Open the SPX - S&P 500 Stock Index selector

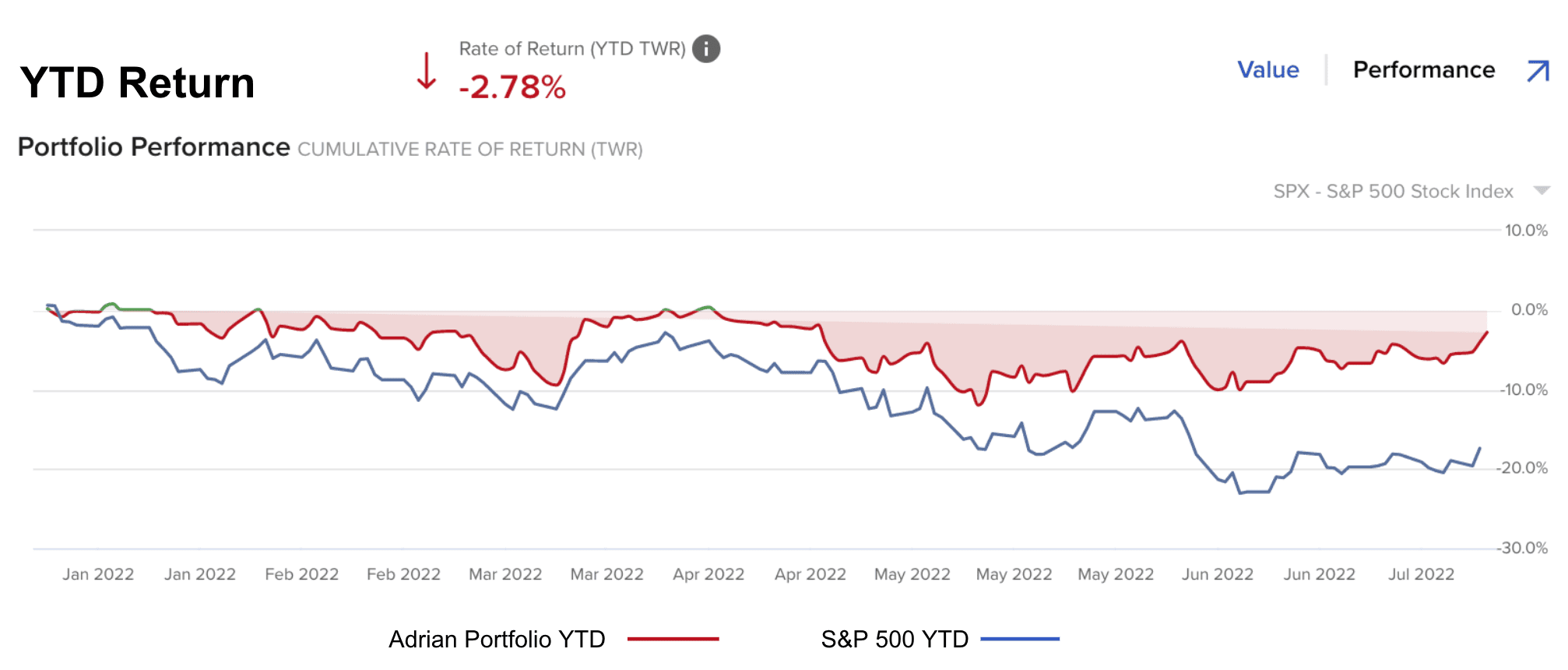[x=1393, y=191]
